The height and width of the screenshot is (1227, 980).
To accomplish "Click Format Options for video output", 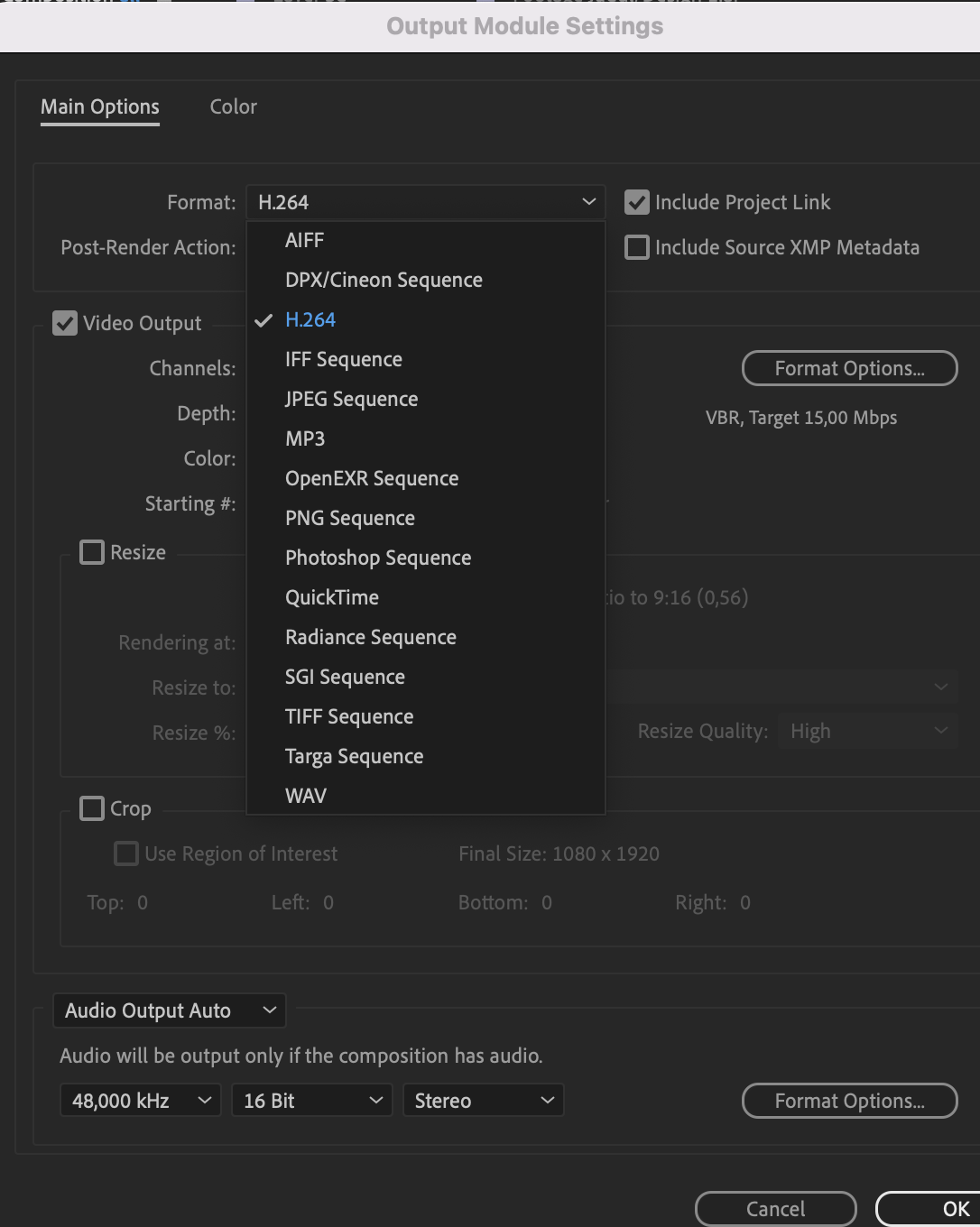I will pos(848,368).
